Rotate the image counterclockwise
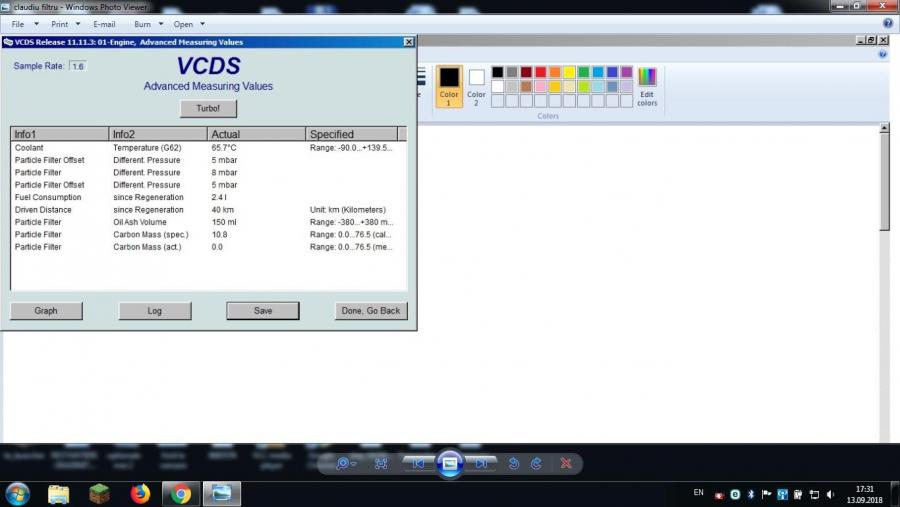 [x=514, y=463]
